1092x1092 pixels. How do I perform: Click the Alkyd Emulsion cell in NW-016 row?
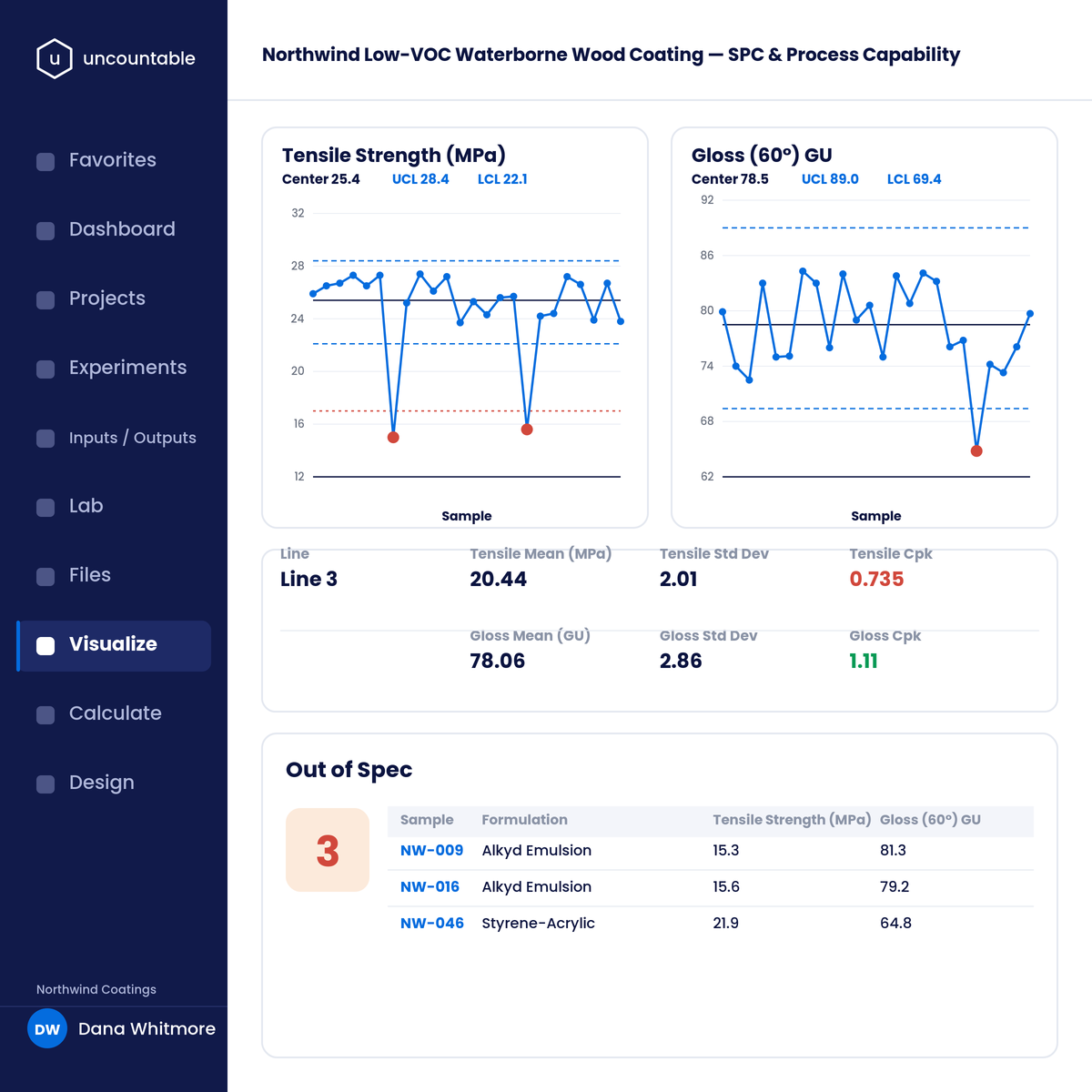[536, 886]
